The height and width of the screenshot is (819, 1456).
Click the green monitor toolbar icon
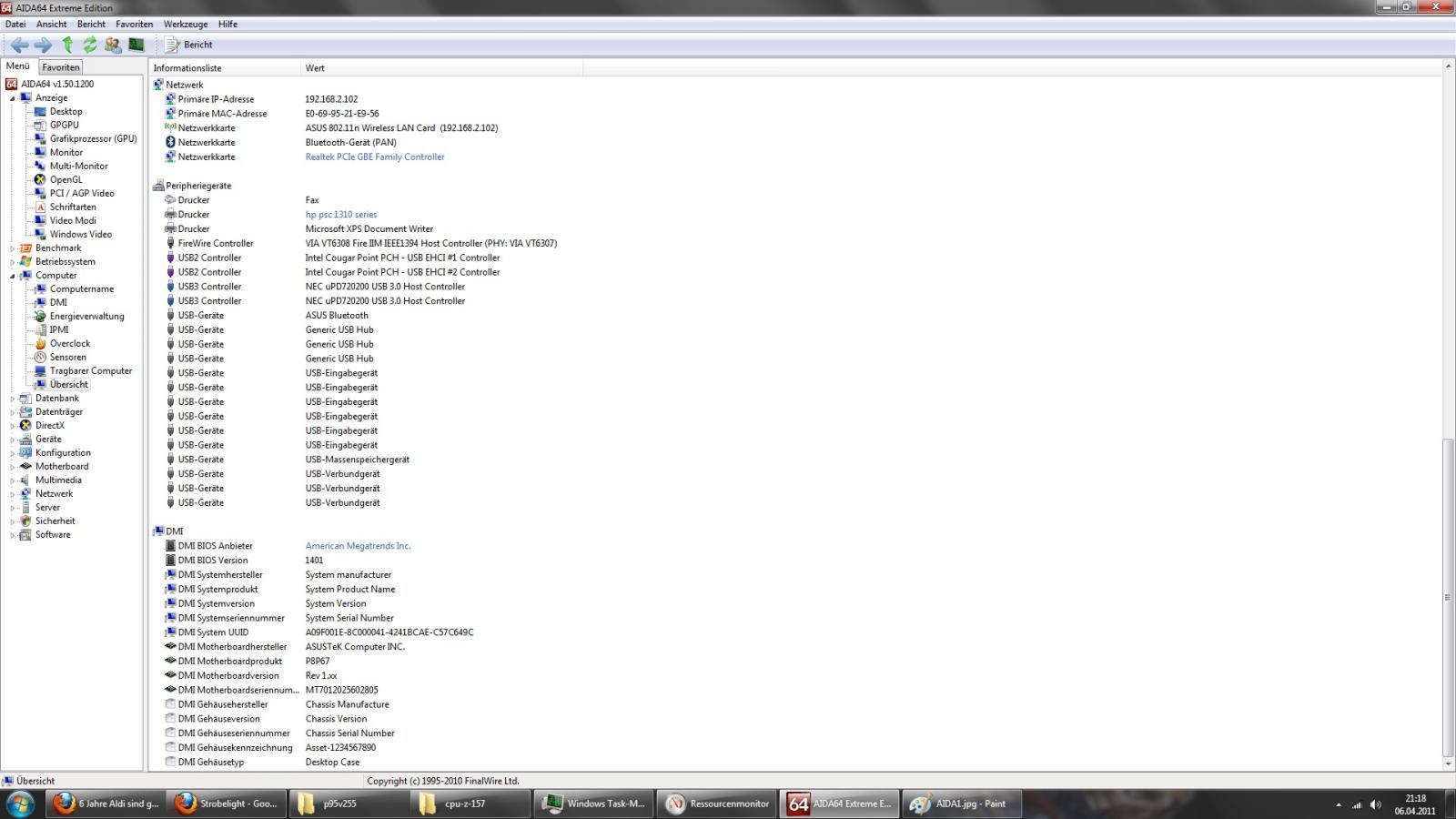(x=136, y=45)
